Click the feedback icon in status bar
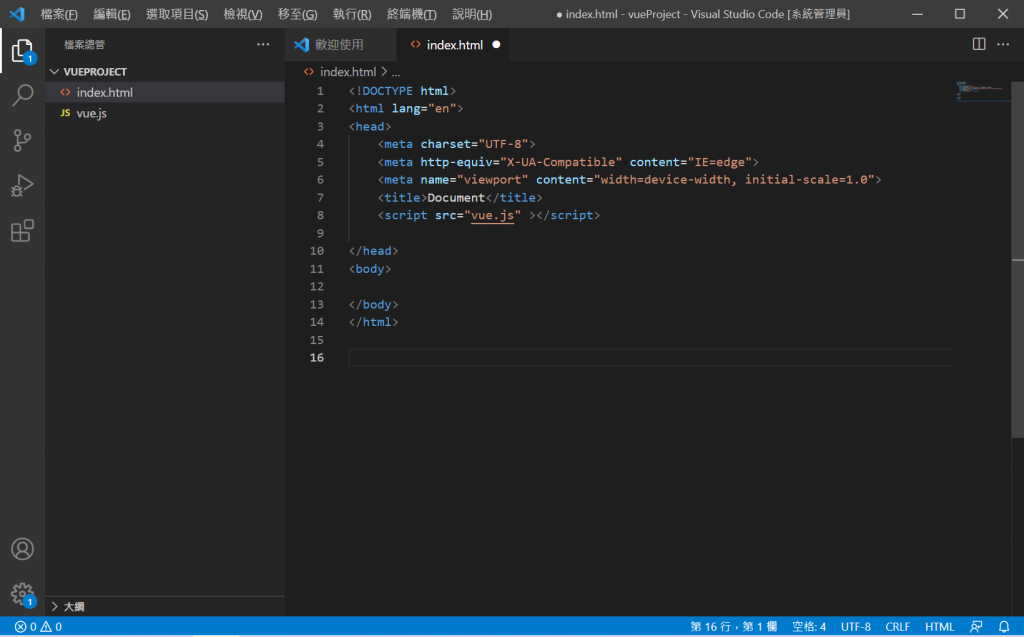The width and height of the screenshot is (1024, 637). pos(976,627)
